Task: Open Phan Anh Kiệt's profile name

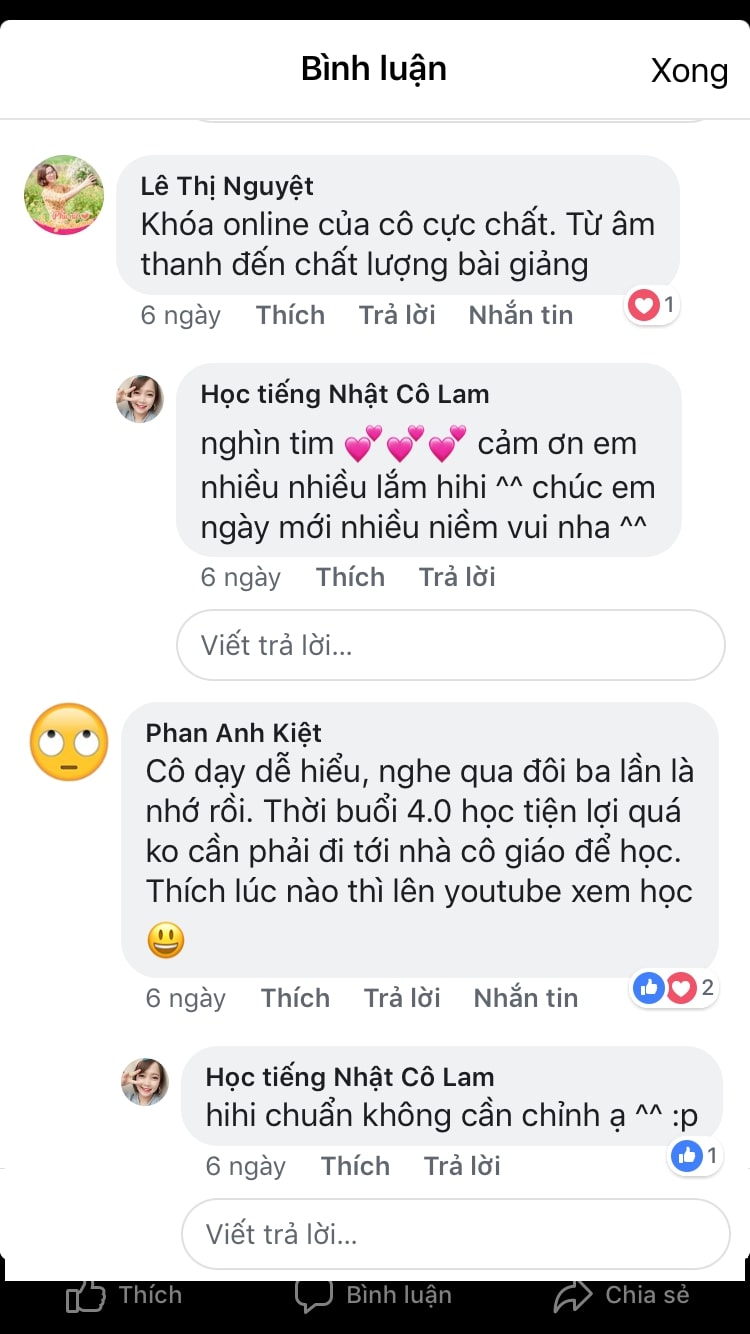Action: click(x=234, y=733)
